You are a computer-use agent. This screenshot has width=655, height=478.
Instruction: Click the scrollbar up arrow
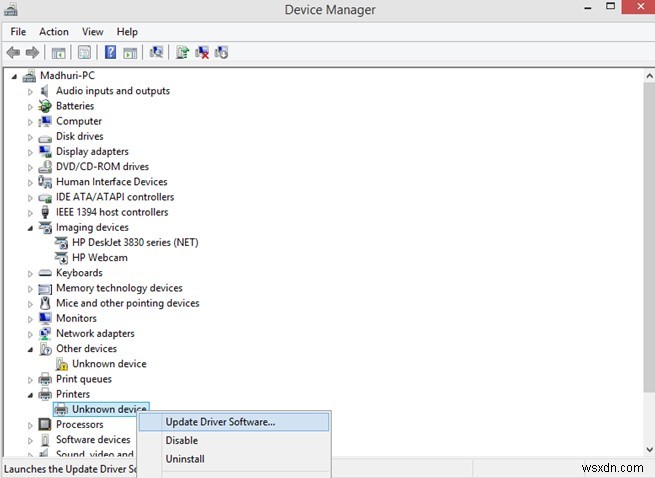click(x=649, y=76)
